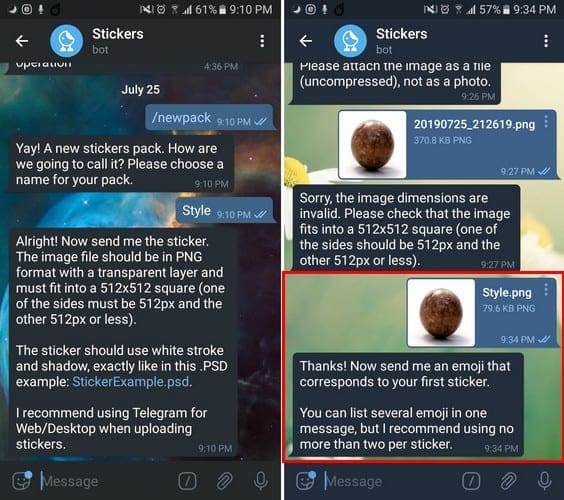This screenshot has height=500, width=564.
Task: Attach a file using left paperclip
Action: click(224, 481)
